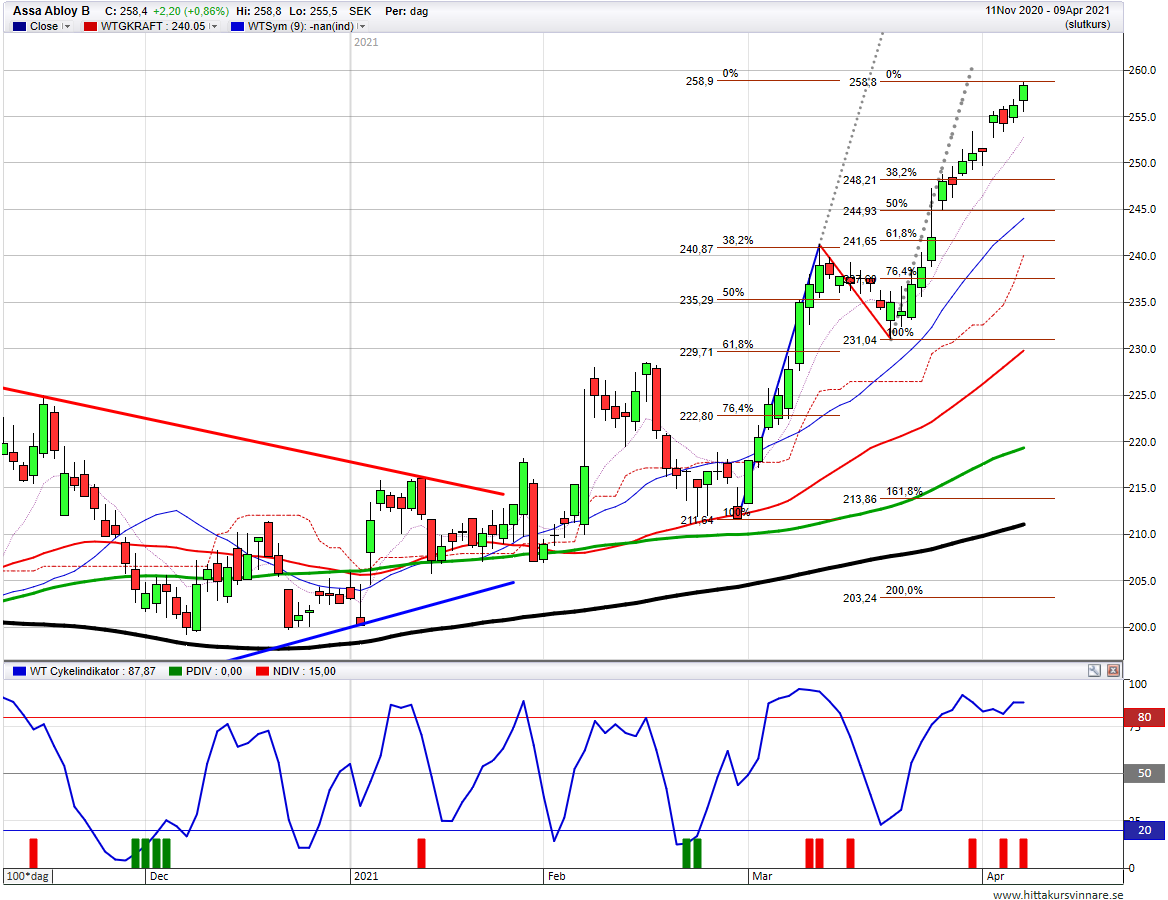Expand the WTSym (9) dropdown arrow
1168x900 pixels.
362,26
